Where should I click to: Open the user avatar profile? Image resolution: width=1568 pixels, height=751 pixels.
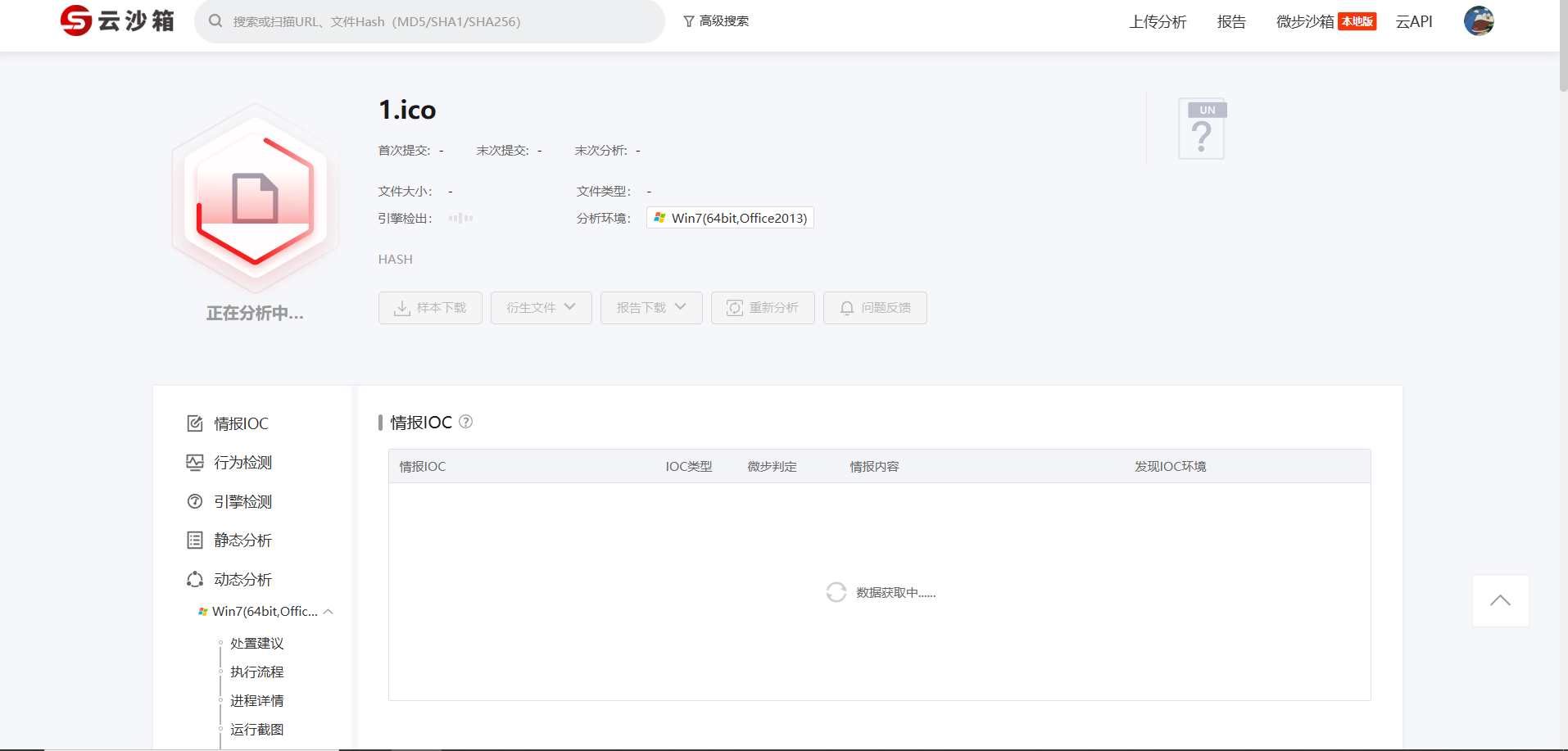[1478, 21]
